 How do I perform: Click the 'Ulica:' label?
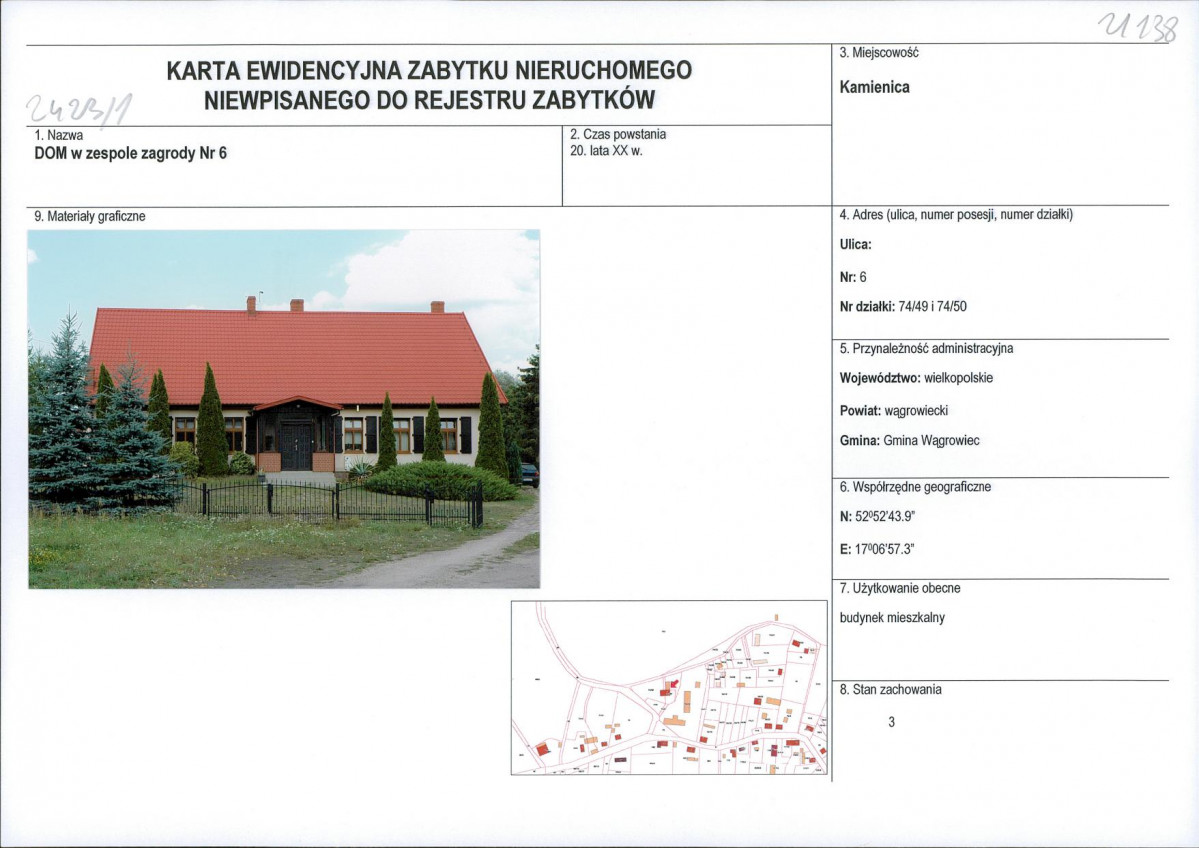[856, 245]
